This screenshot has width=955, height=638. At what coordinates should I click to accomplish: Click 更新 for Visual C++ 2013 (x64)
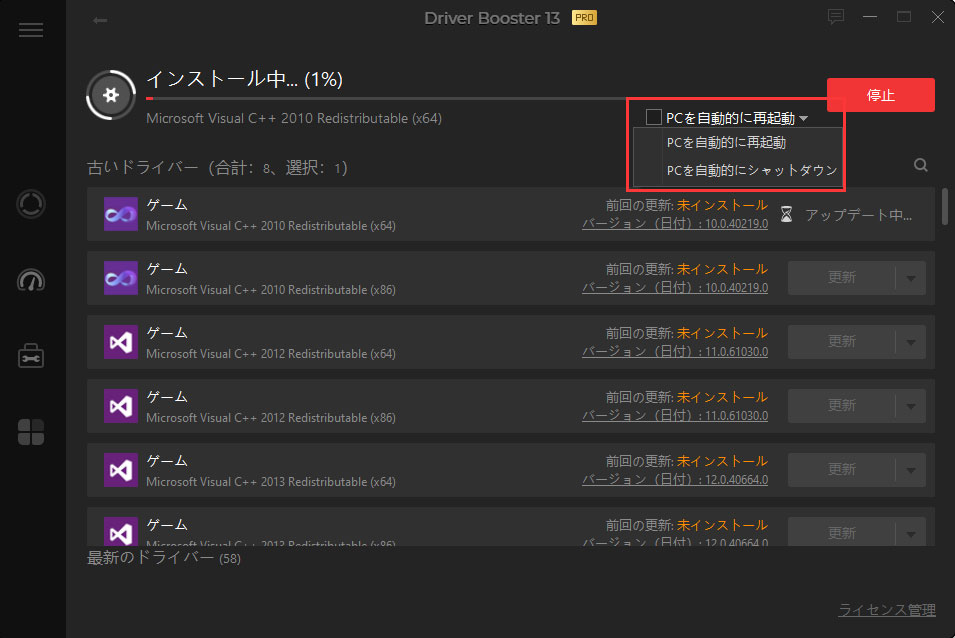[842, 470]
